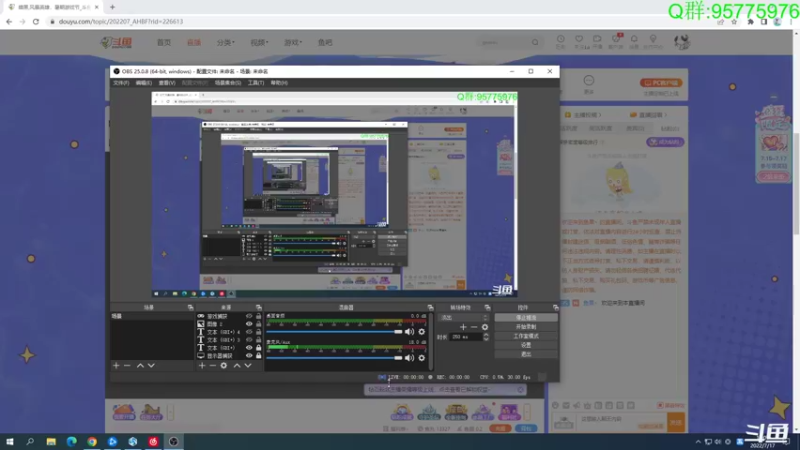Adjust the transition duration stepper arrows
Screen dimensions: 800x450
click(486, 337)
